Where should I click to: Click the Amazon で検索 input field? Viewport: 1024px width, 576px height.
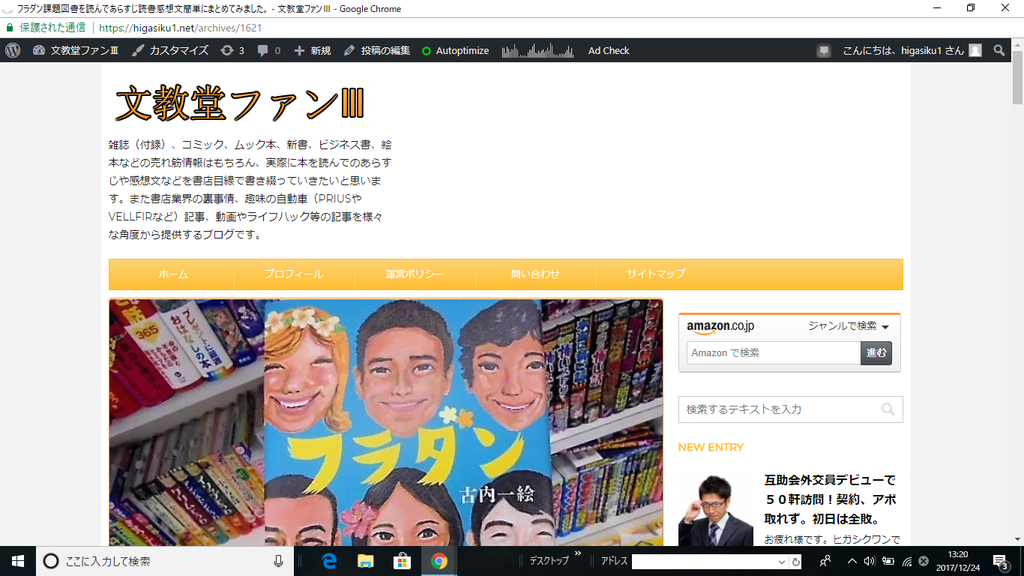pos(773,353)
